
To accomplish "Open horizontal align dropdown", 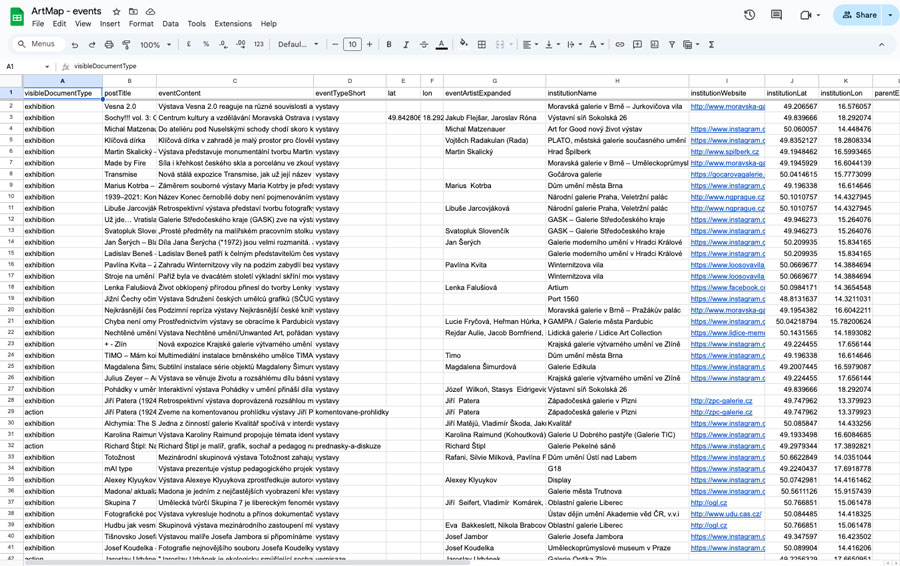I will (530, 44).
